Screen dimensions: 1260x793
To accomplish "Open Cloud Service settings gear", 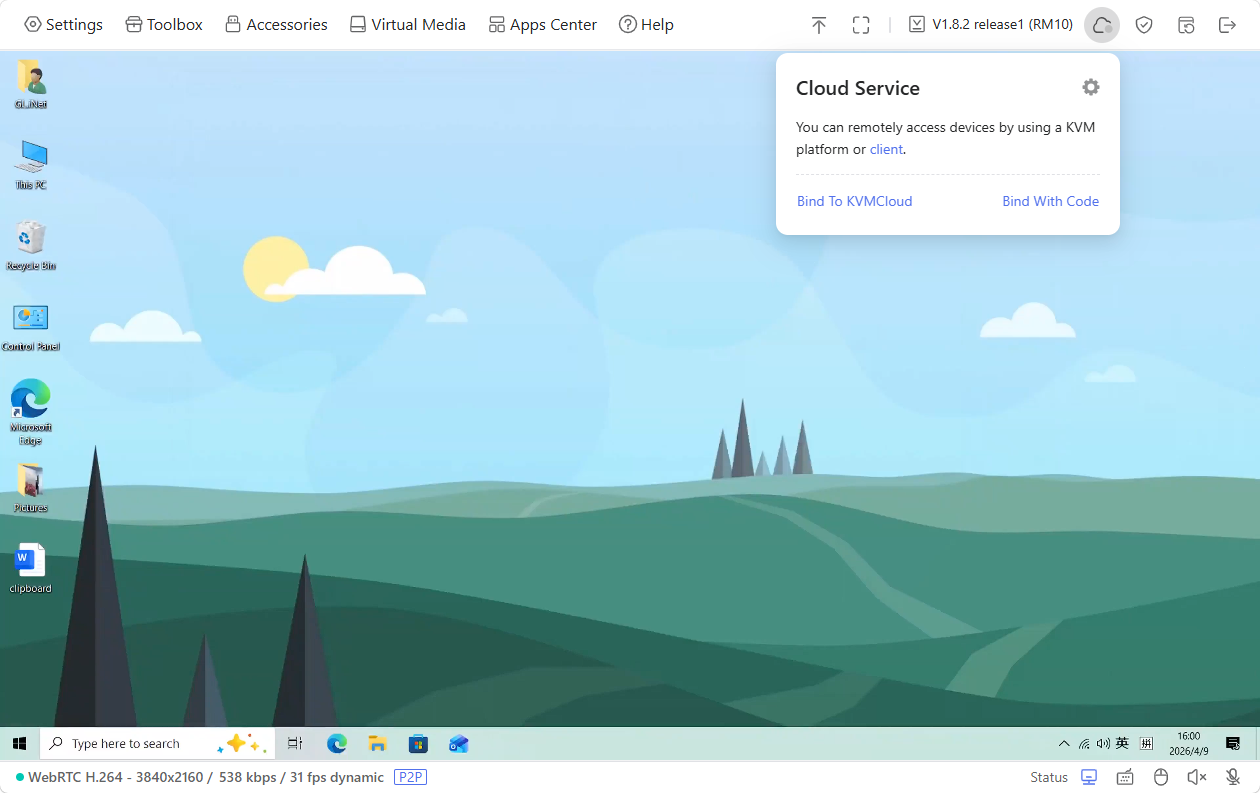I will pos(1090,88).
